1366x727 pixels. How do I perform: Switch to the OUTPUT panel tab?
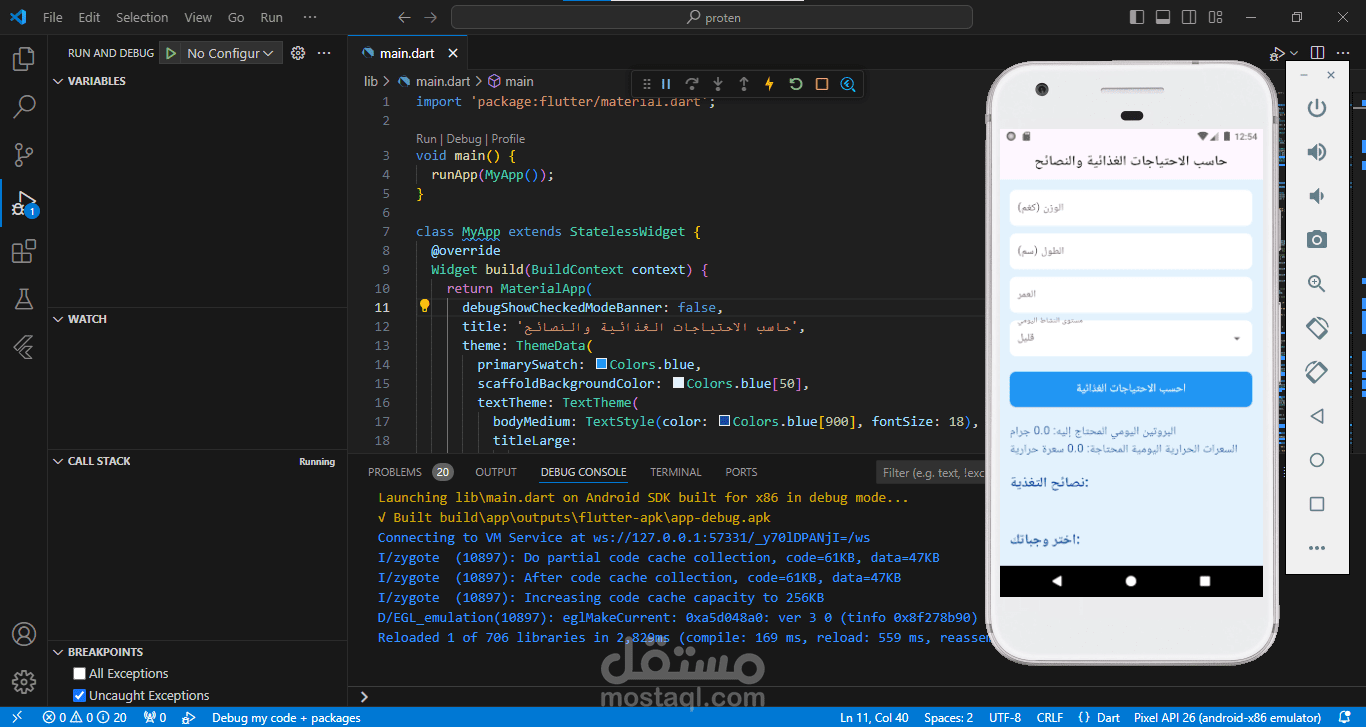pos(496,472)
